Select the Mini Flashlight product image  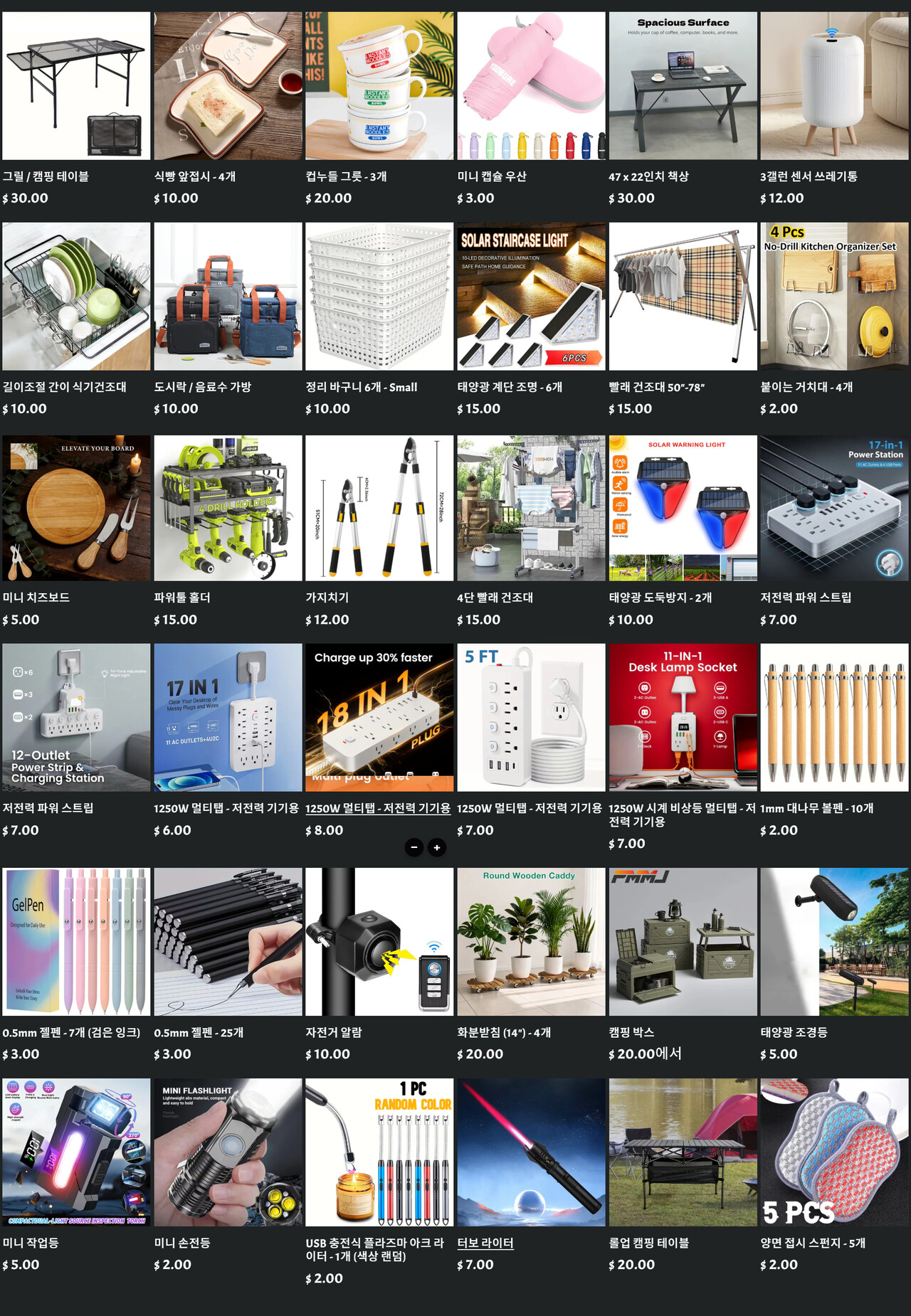coord(228,1152)
